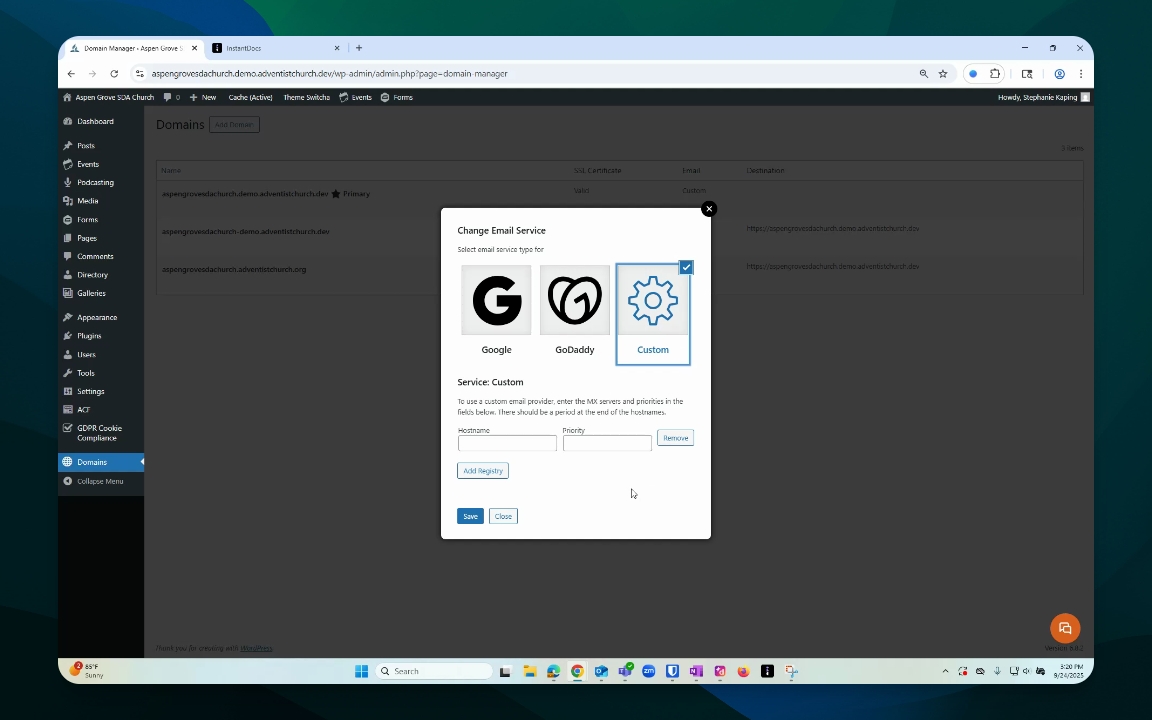Bookmark this page with star icon
Image resolution: width=1152 pixels, height=720 pixels.
click(943, 74)
